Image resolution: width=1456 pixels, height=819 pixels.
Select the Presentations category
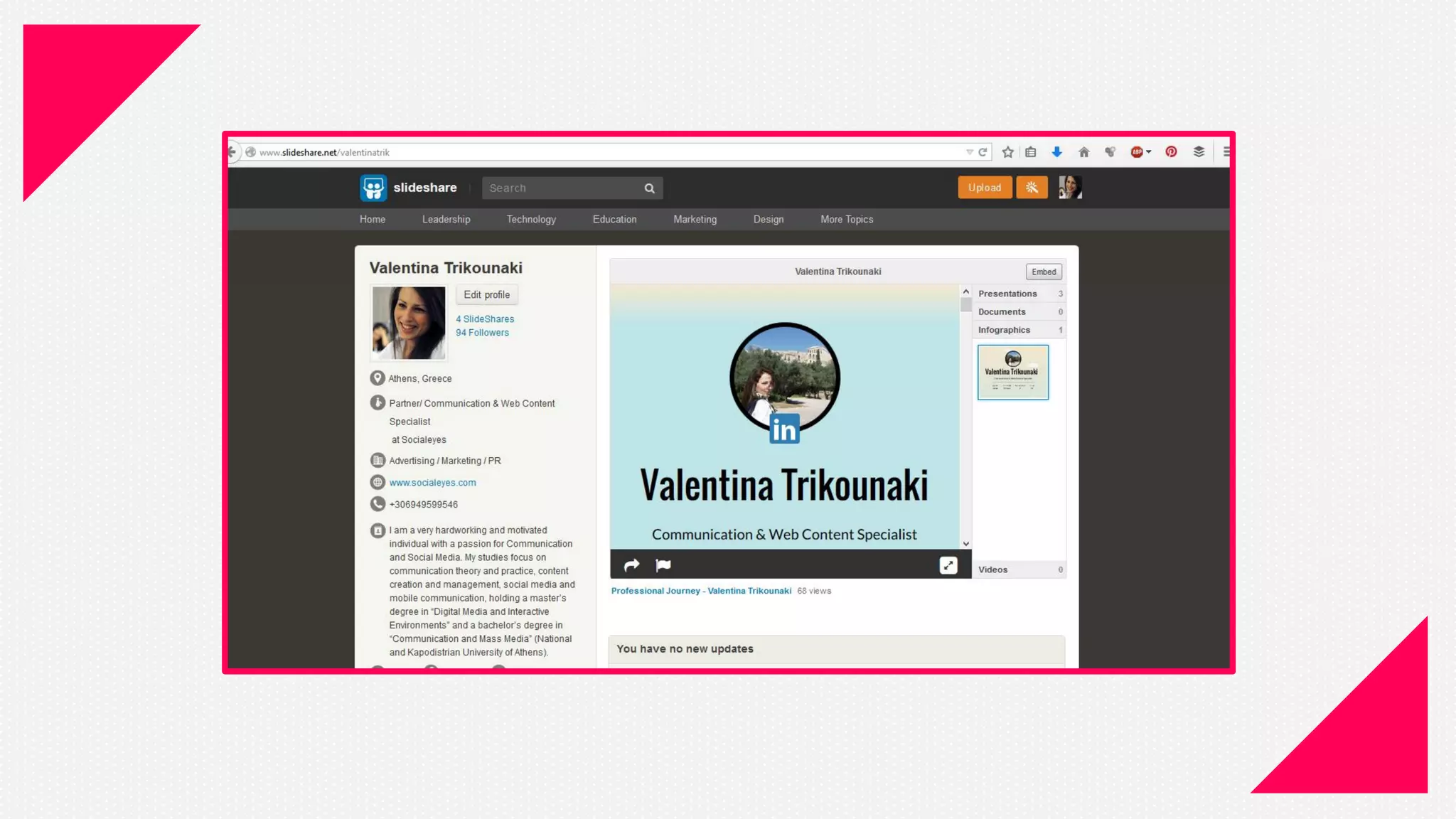(1007, 294)
